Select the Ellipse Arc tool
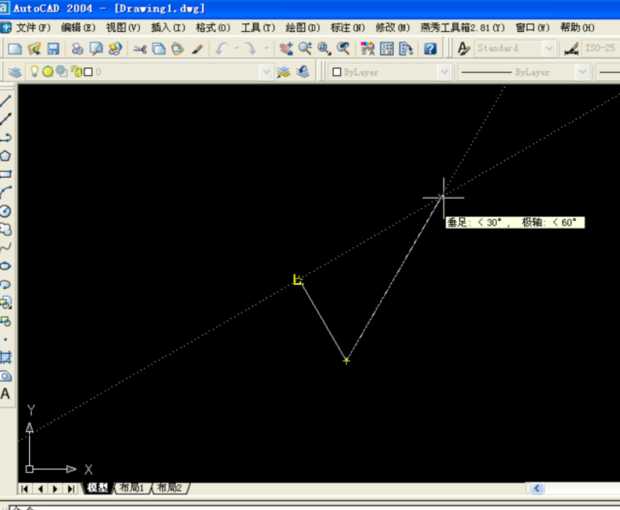The width and height of the screenshot is (620, 510). [x=6, y=284]
